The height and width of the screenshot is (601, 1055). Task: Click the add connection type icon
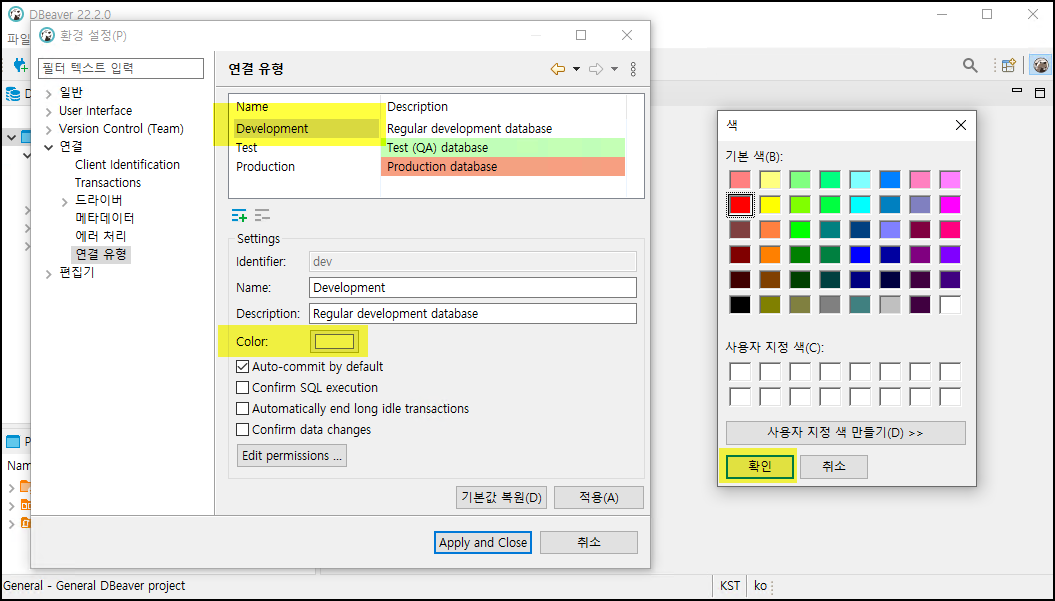point(239,216)
